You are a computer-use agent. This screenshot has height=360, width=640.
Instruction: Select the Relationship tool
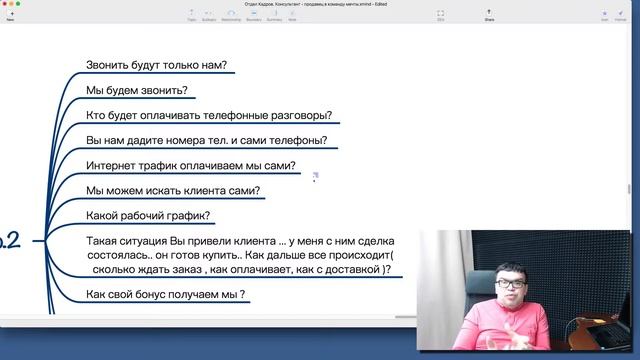point(231,15)
